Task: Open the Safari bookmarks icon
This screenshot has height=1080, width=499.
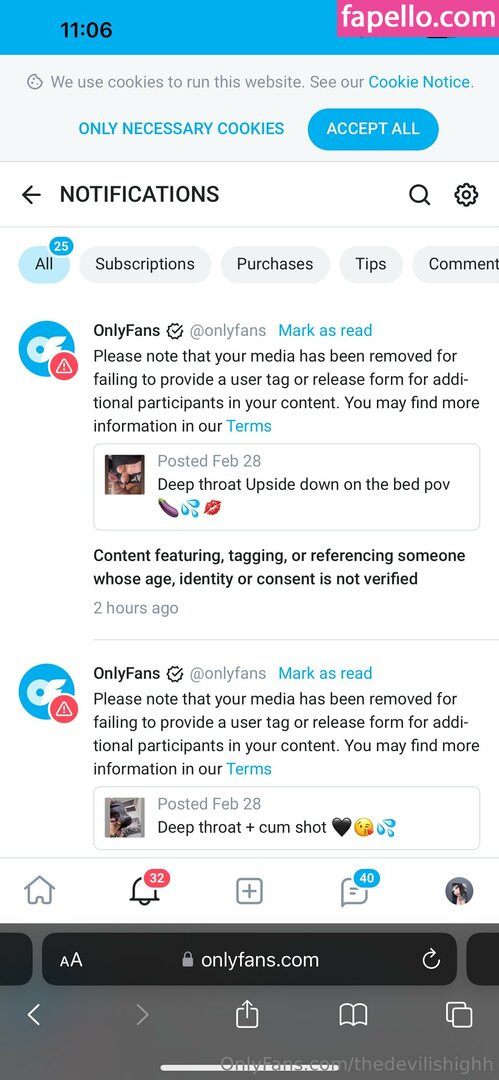Action: pyautogui.click(x=353, y=1015)
